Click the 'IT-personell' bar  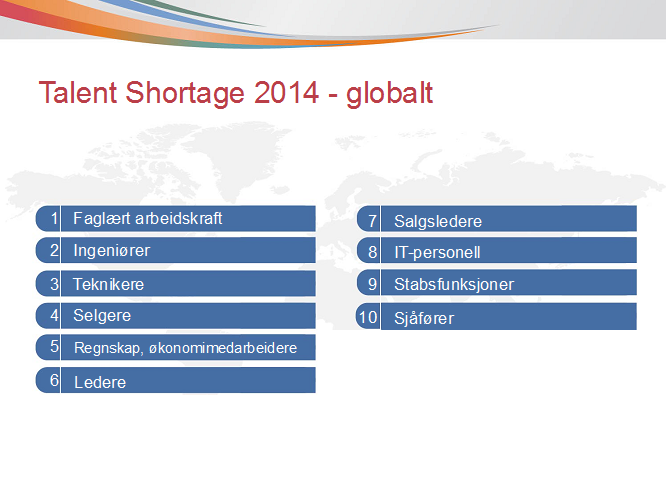coord(509,250)
